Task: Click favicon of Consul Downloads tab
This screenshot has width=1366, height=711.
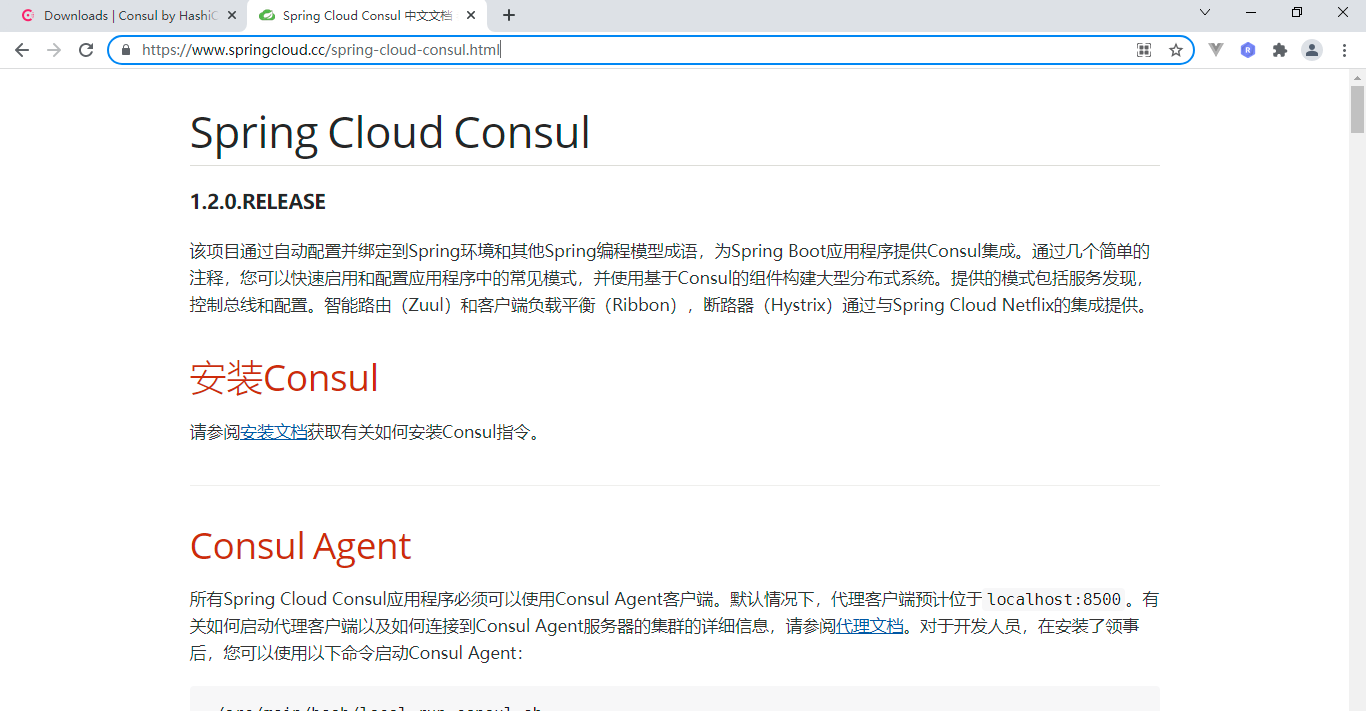Action: 28,15
